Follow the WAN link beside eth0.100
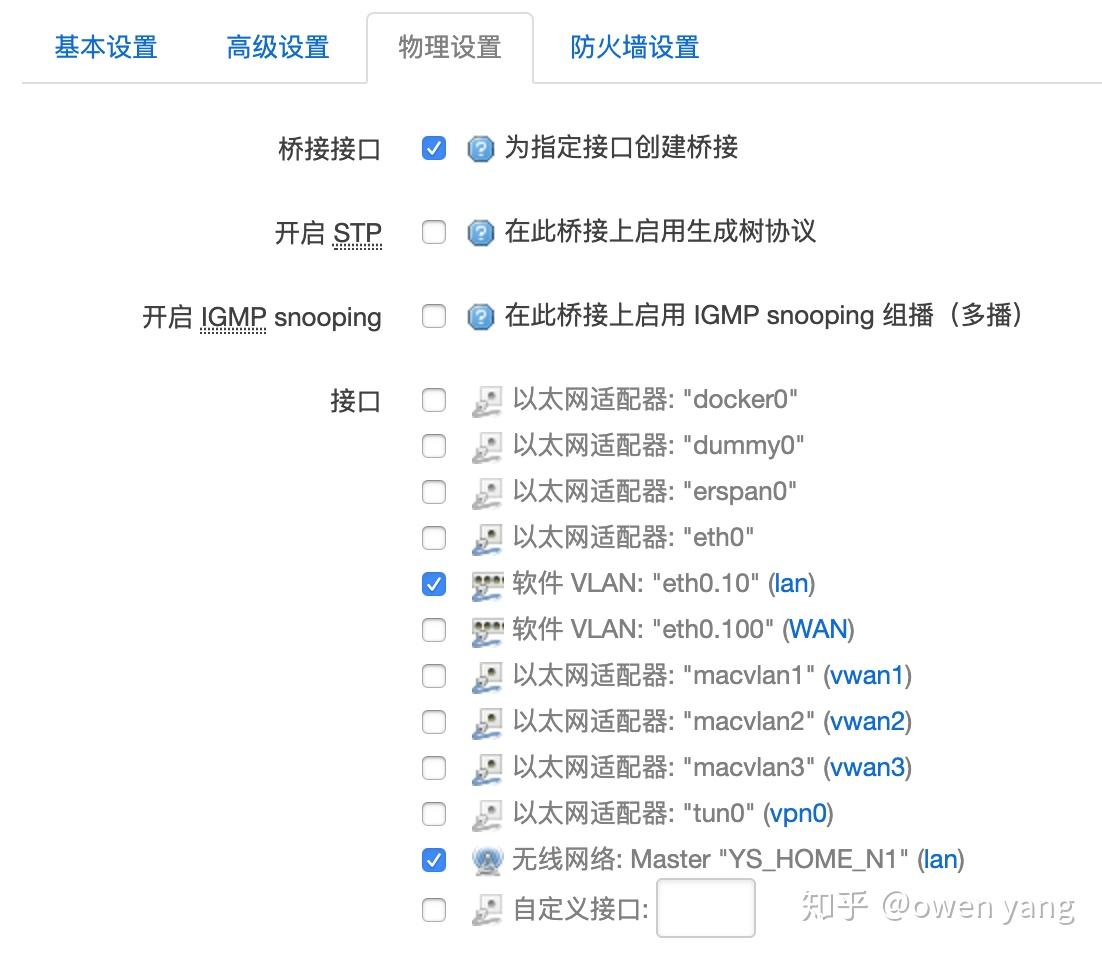 (x=818, y=630)
